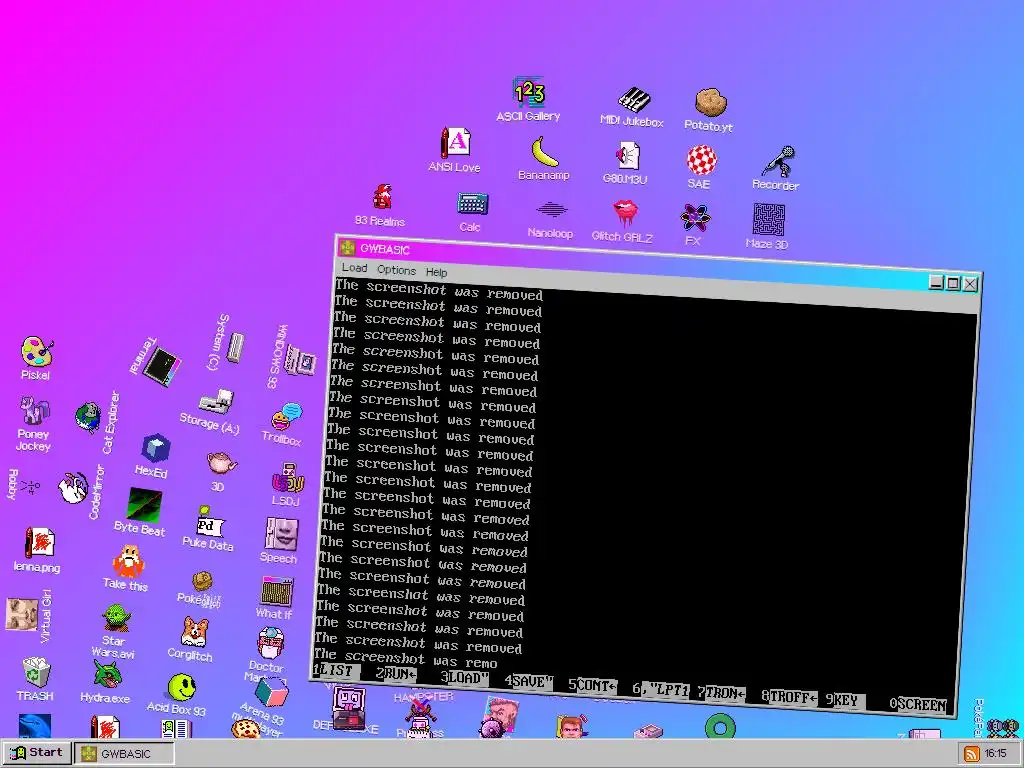
Task: Maximize the GWBASIC window
Action: point(953,283)
